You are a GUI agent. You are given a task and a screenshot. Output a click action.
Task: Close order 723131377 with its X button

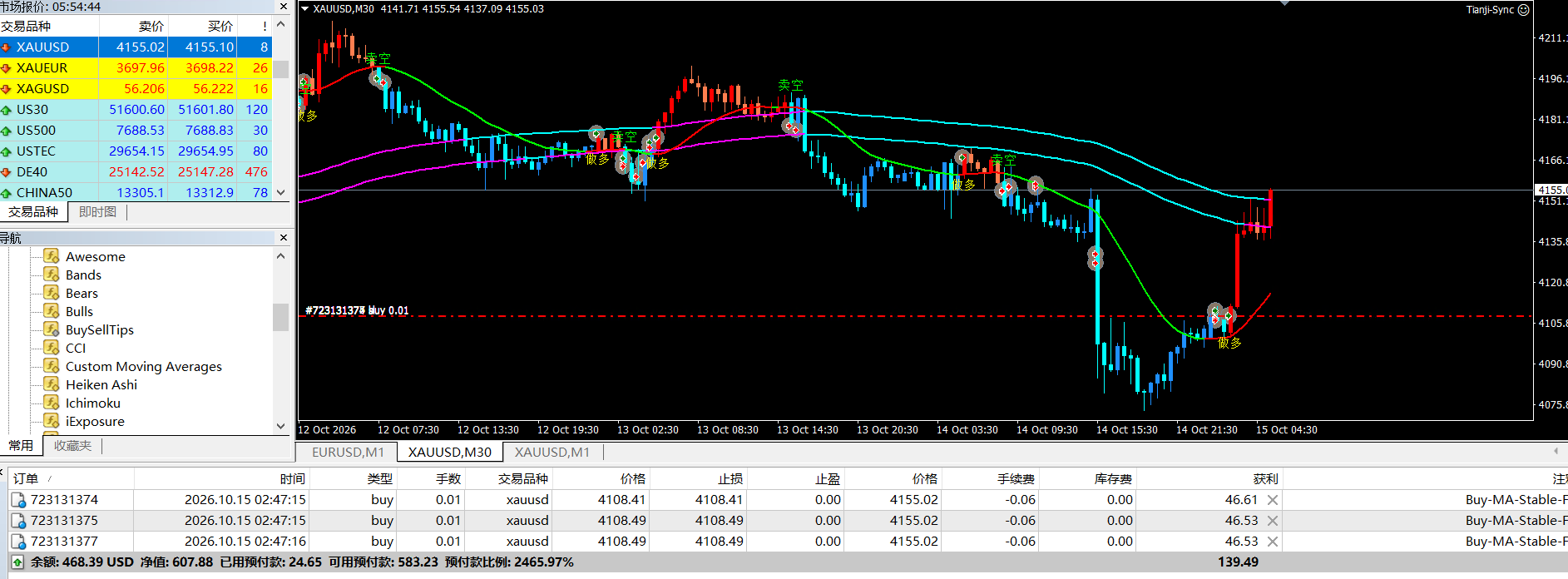click(x=1273, y=542)
